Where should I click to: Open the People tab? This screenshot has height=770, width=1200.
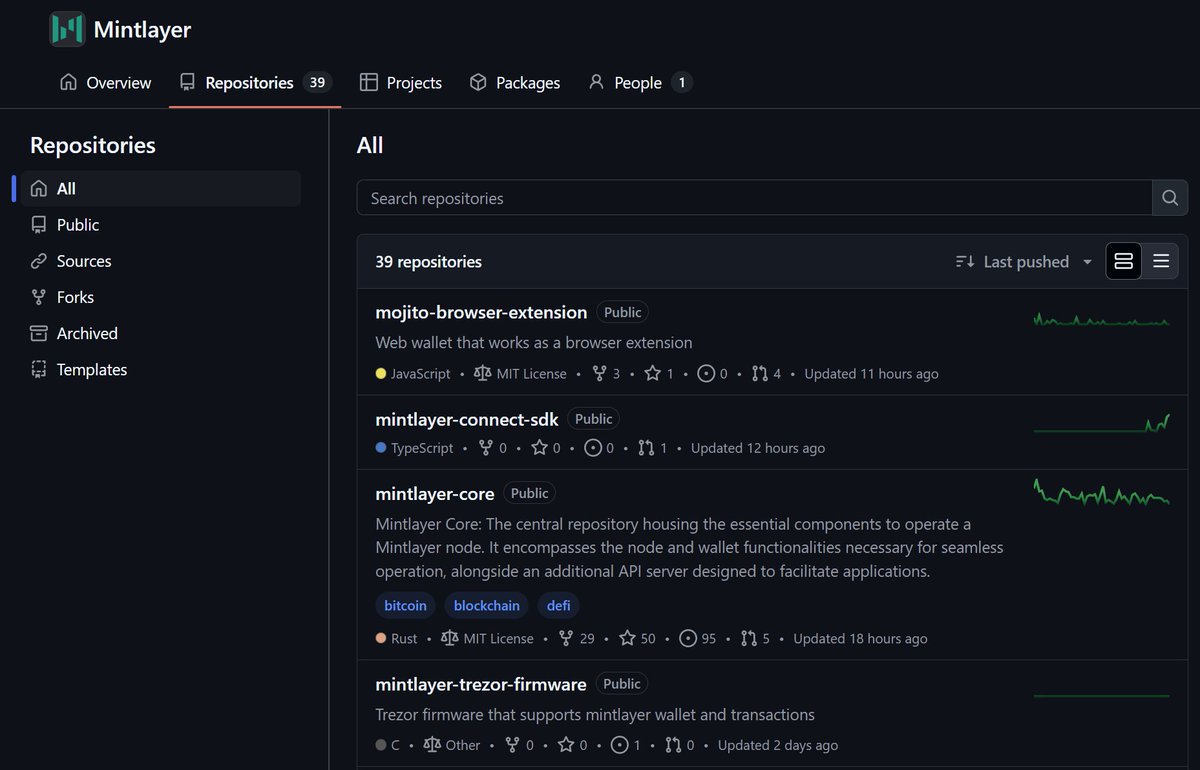[x=640, y=82]
